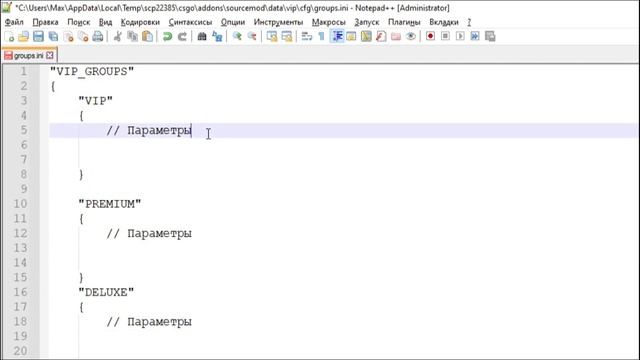640x360 pixels.
Task: Open the Инструменты menu
Action: pos(278,22)
